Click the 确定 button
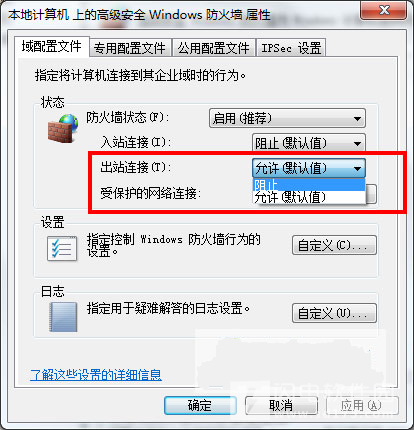Viewport: 414px width, 430px height. click(200, 405)
